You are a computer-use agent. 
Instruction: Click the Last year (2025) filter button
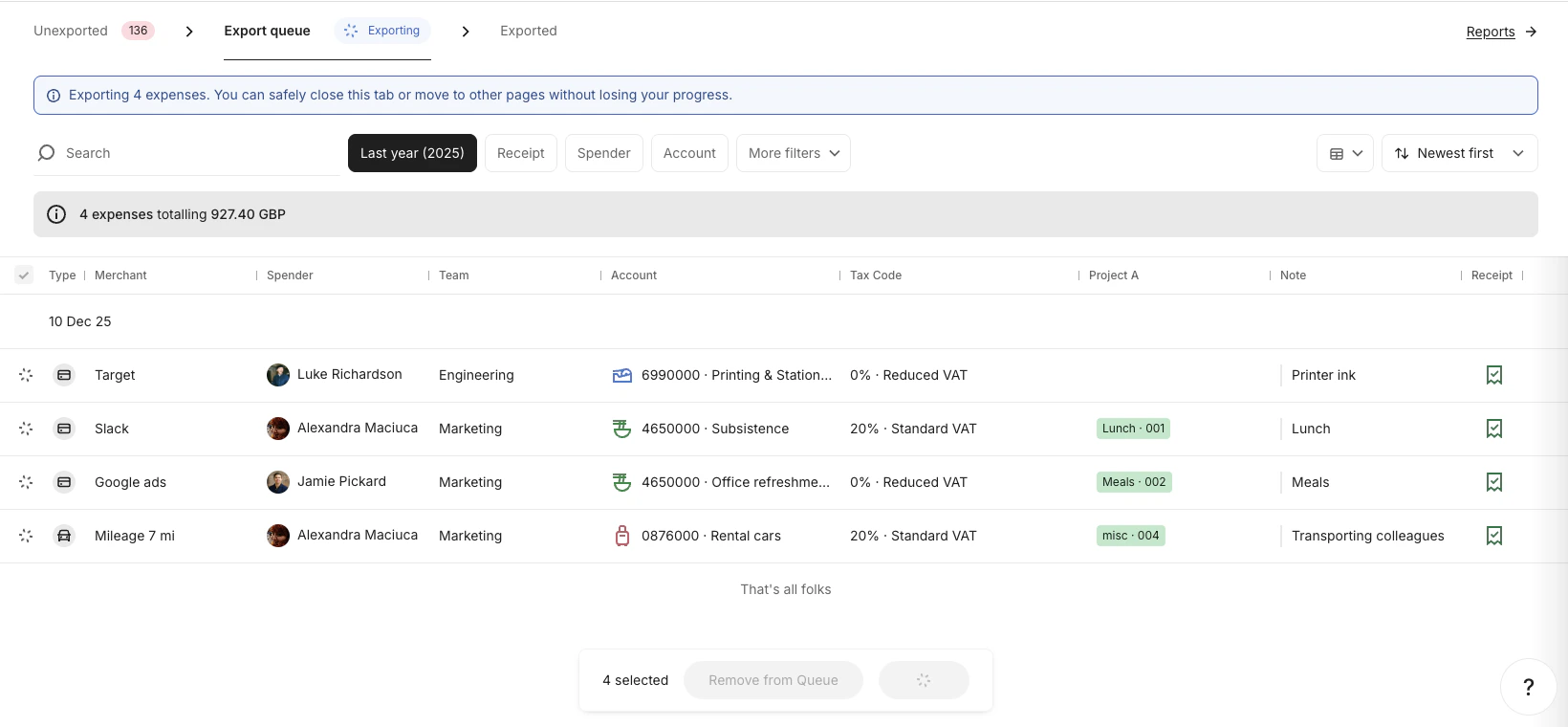click(x=412, y=153)
